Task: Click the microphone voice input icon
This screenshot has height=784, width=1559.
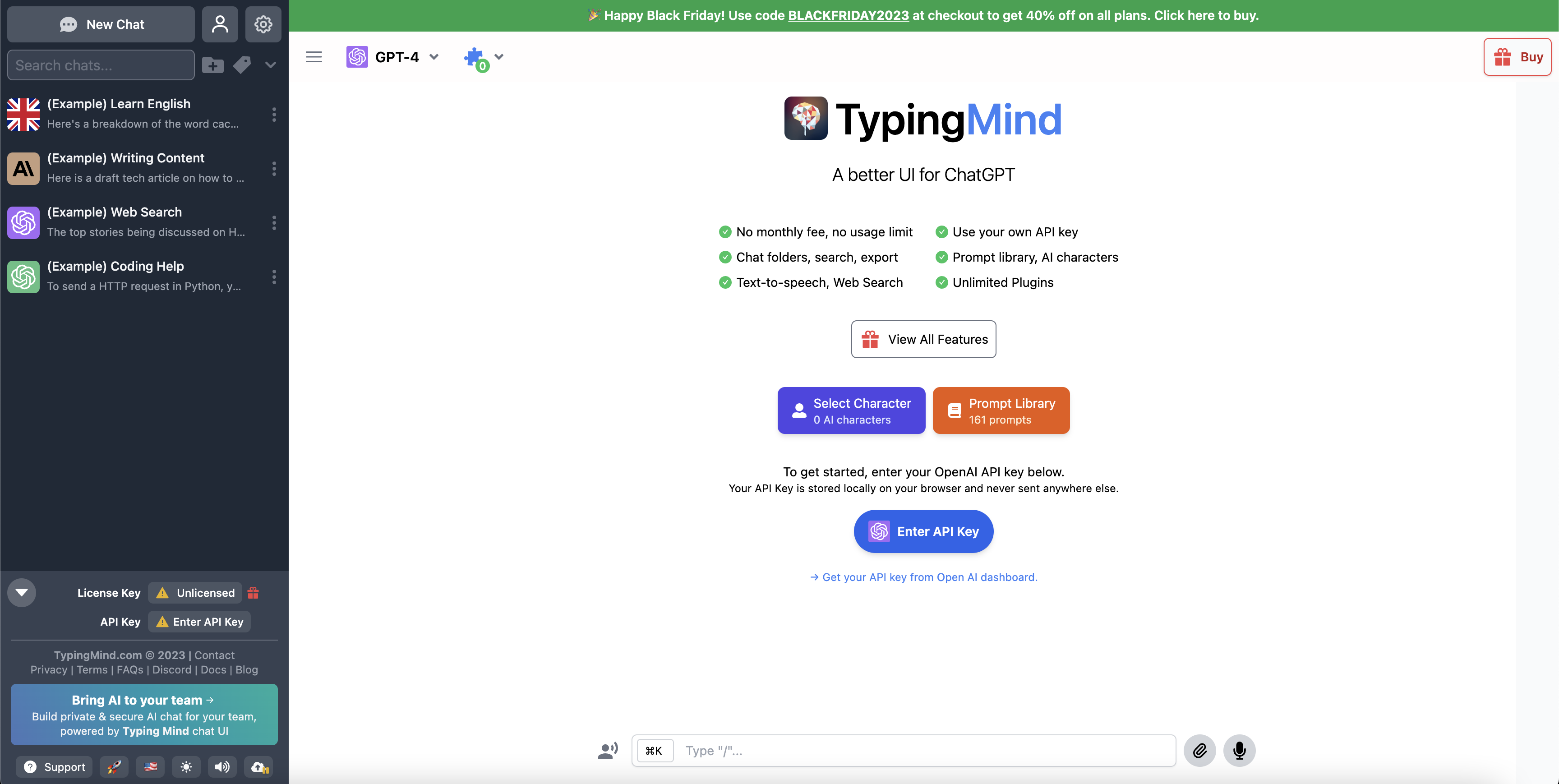Action: [x=1239, y=751]
